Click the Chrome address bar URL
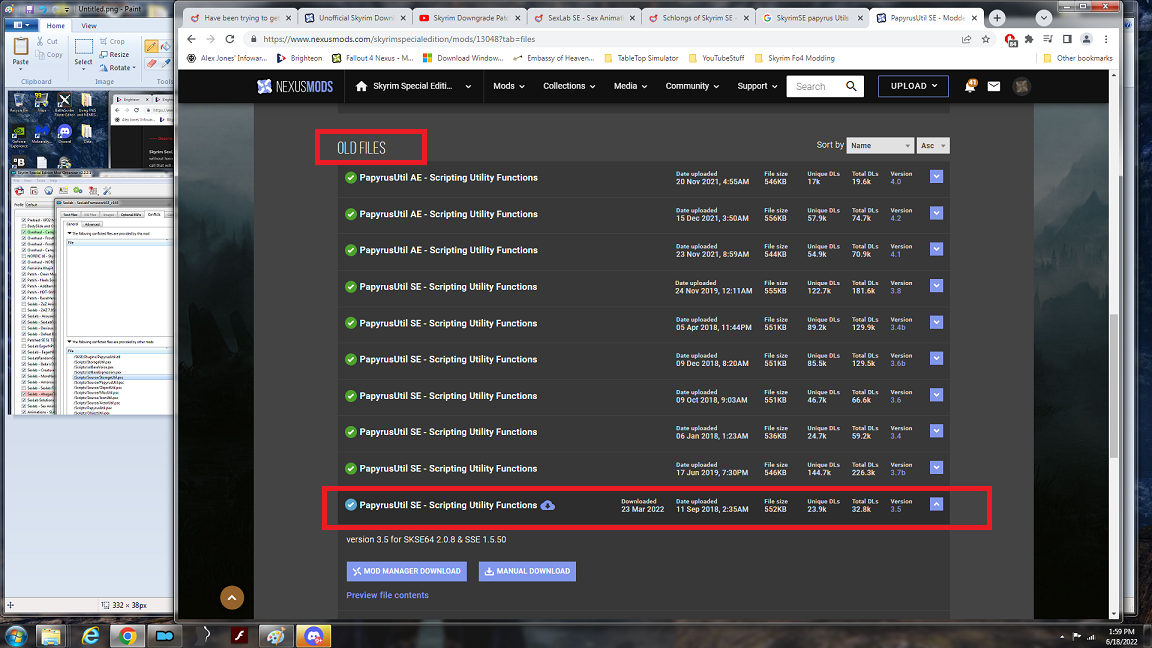Image resolution: width=1152 pixels, height=648 pixels. point(399,39)
